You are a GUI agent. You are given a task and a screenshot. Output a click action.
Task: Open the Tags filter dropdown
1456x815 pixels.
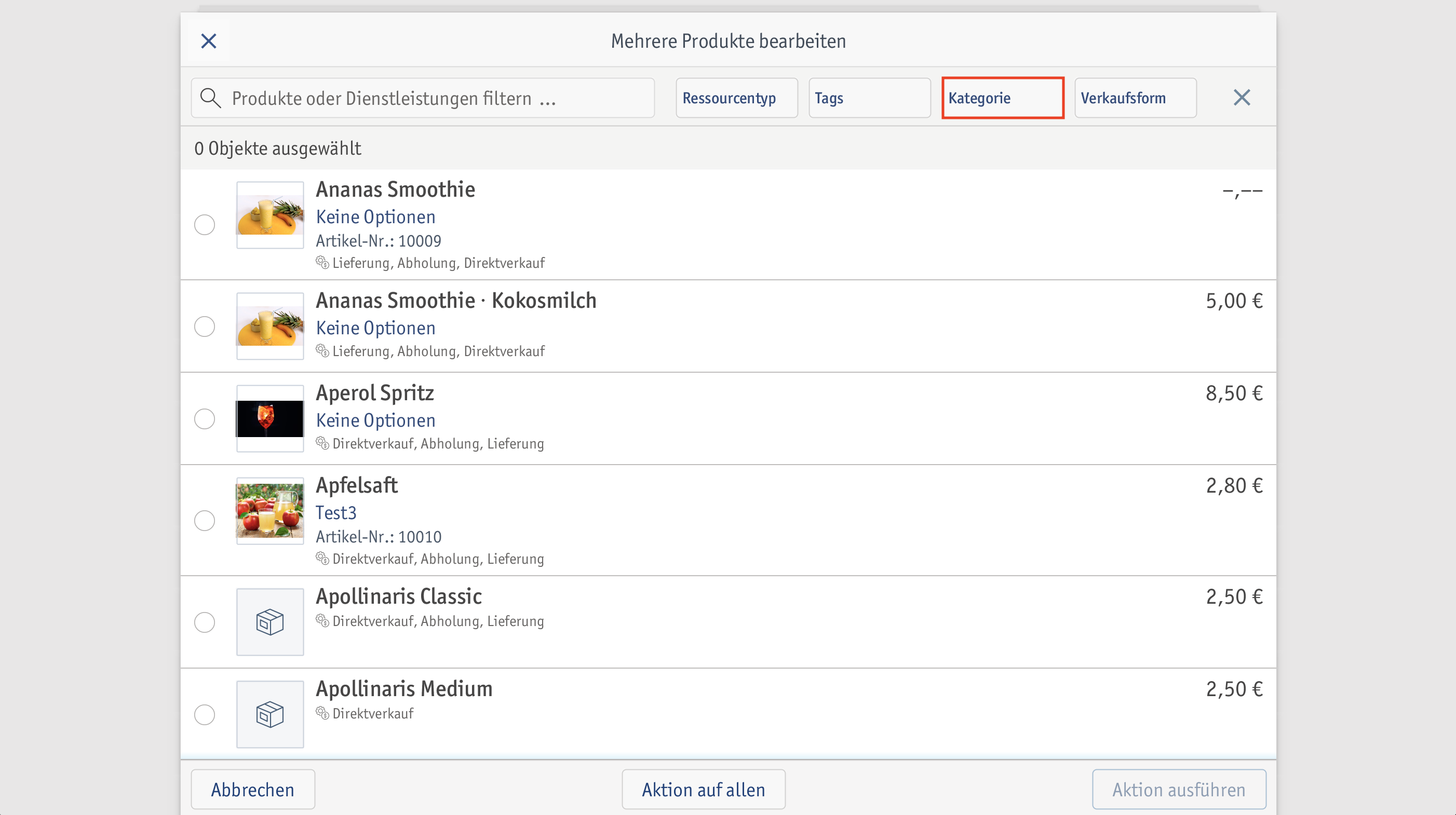869,98
